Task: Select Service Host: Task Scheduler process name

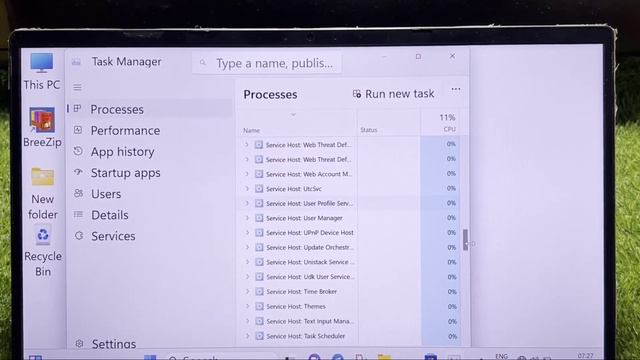Action: (306, 336)
